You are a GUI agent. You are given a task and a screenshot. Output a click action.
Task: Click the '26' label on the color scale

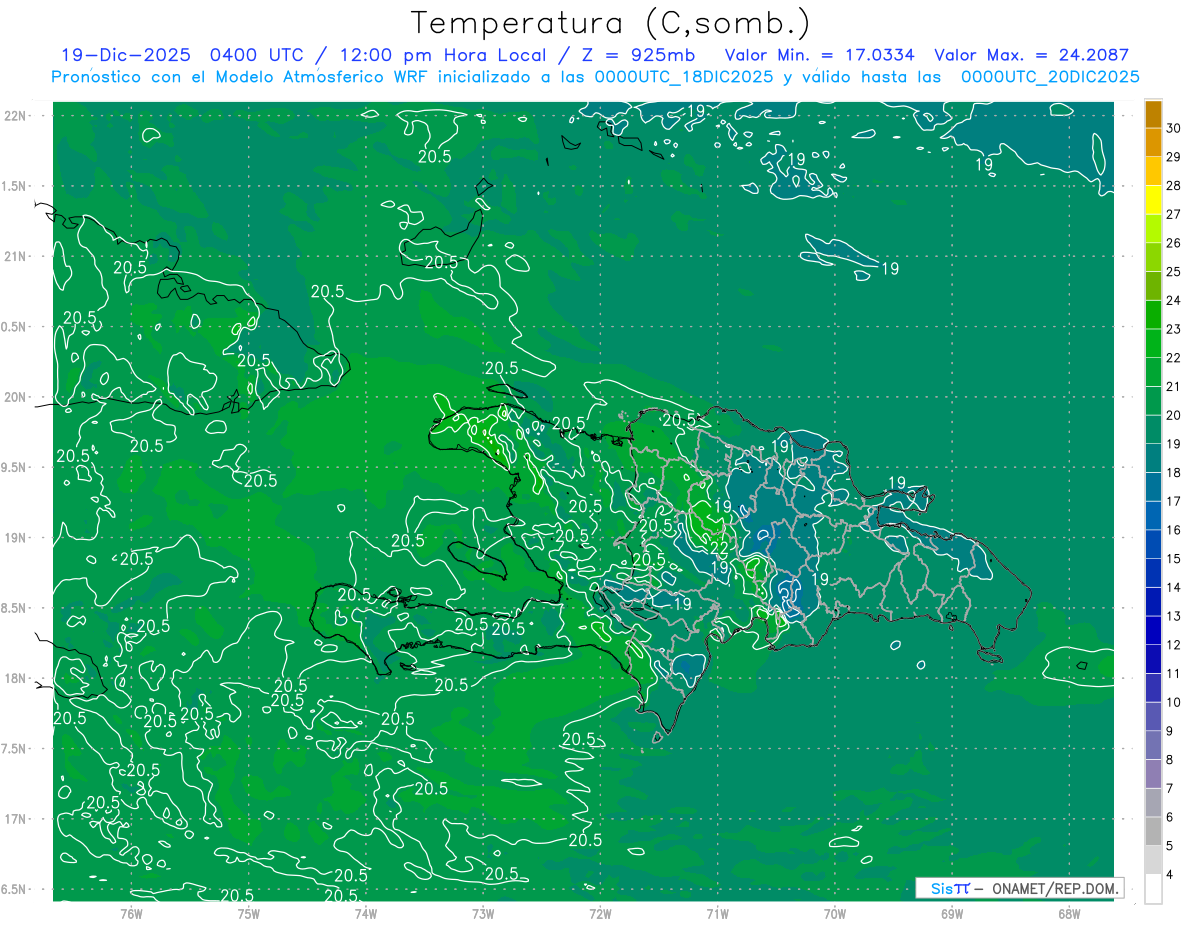click(x=1174, y=243)
